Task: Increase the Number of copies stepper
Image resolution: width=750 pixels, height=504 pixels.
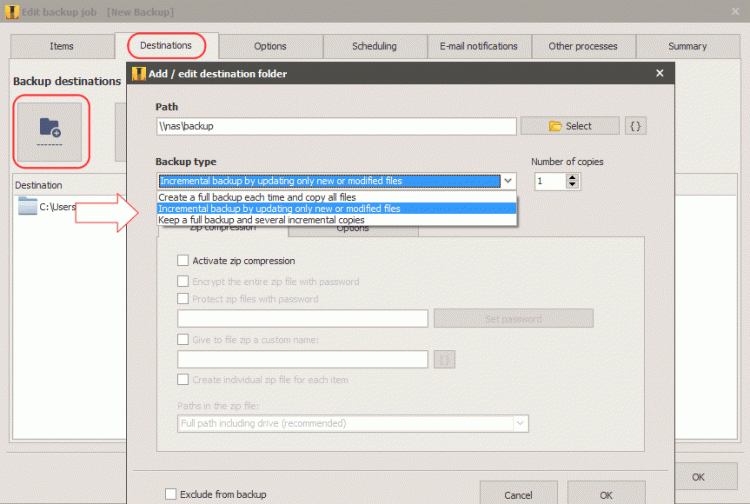Action: 572,177
